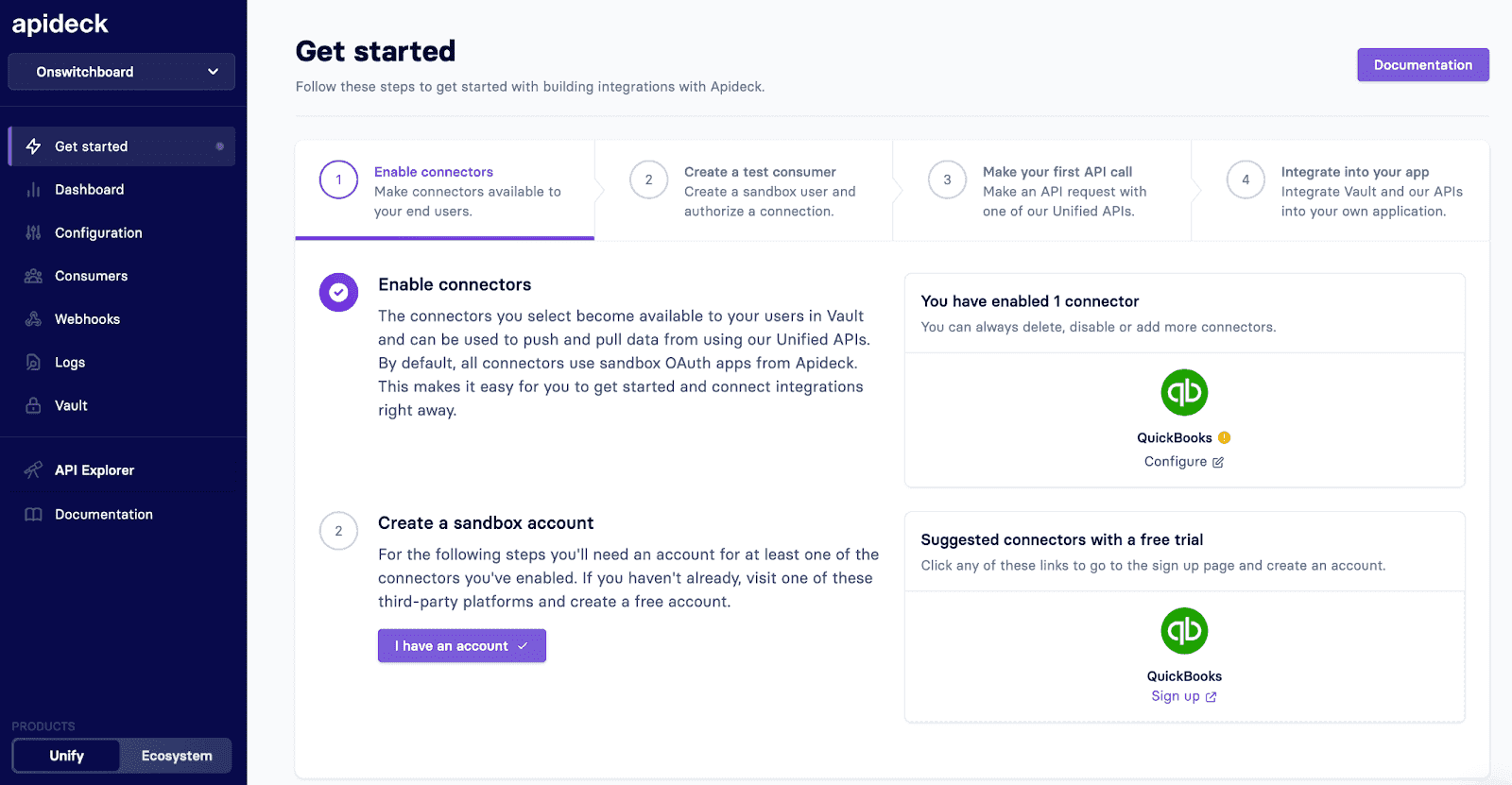Click the Vault padlock icon
Screen dimensions: 1512x785
33,405
